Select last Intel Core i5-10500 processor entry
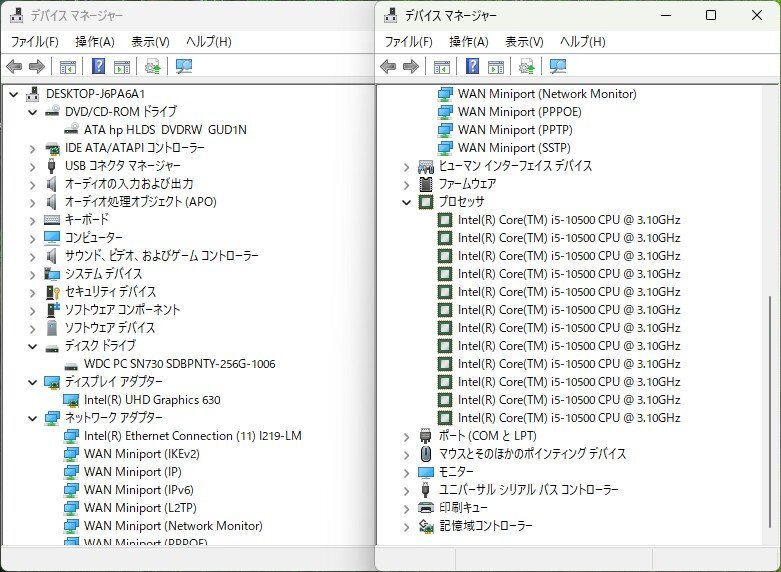781x572 pixels. [x=569, y=418]
